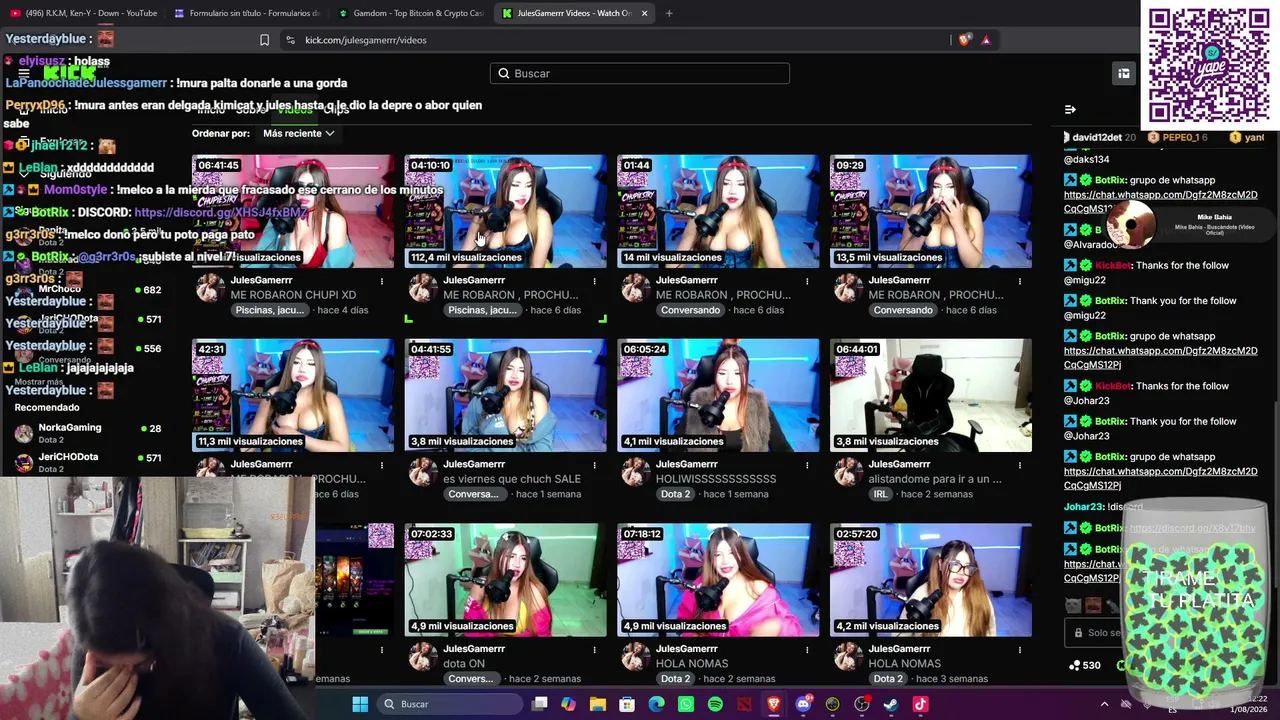The height and width of the screenshot is (720, 1280).
Task: Play the 04:10:10 video thumbnail
Action: click(x=505, y=211)
